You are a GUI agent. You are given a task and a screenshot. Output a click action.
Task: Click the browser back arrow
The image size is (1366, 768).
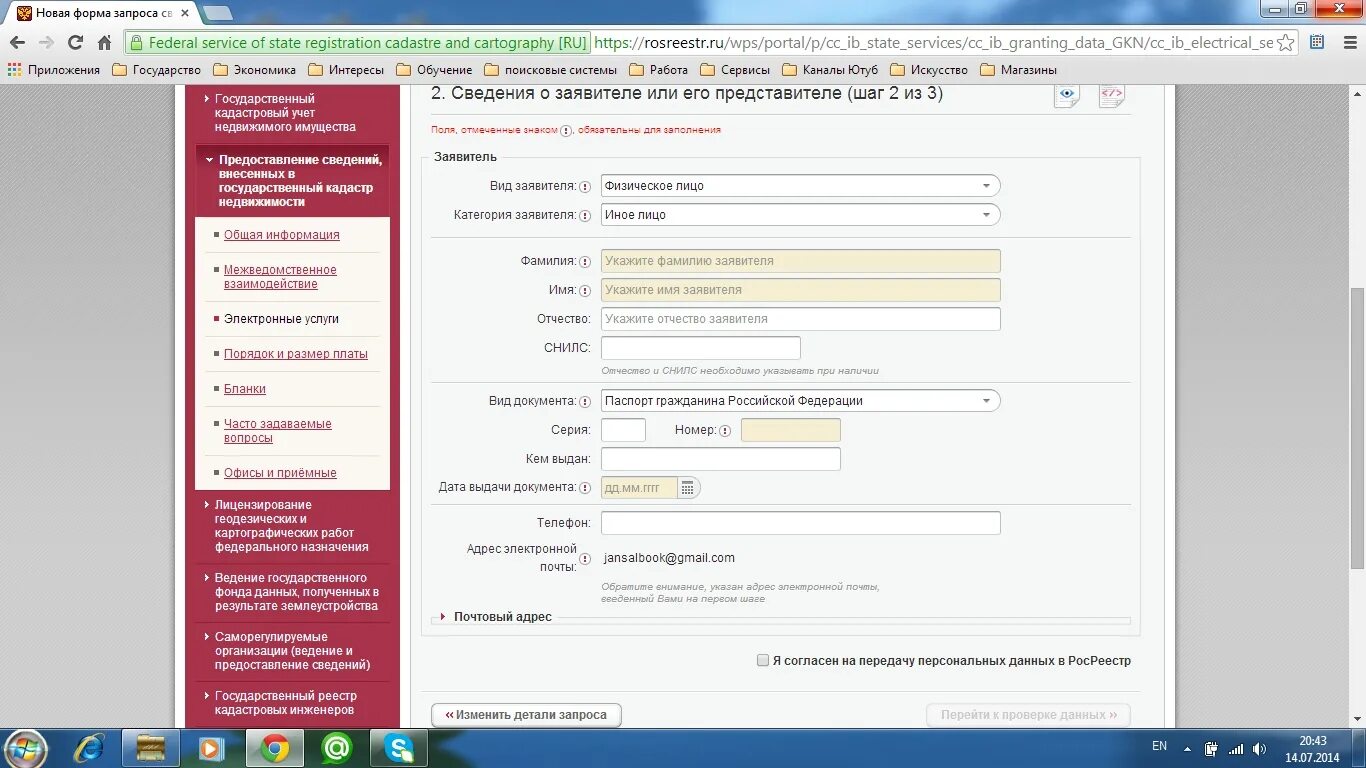tap(17, 43)
